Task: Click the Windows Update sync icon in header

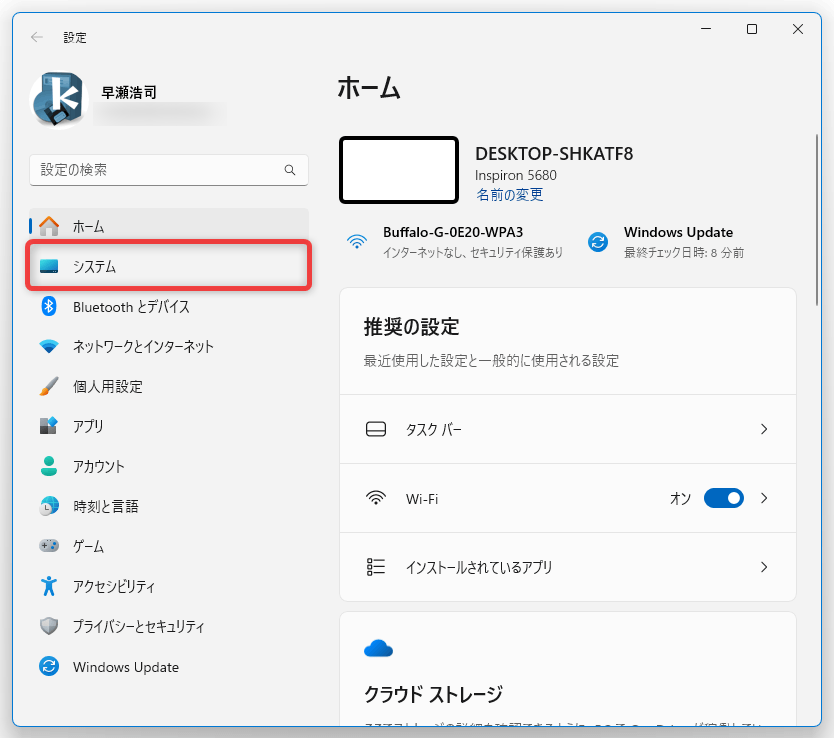Action: click(598, 242)
